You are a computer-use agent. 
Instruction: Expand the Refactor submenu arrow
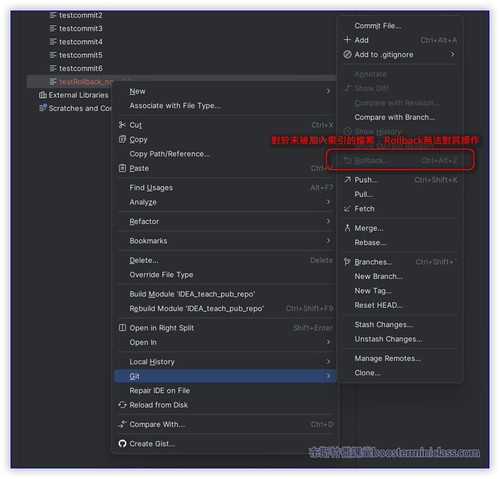(x=328, y=221)
